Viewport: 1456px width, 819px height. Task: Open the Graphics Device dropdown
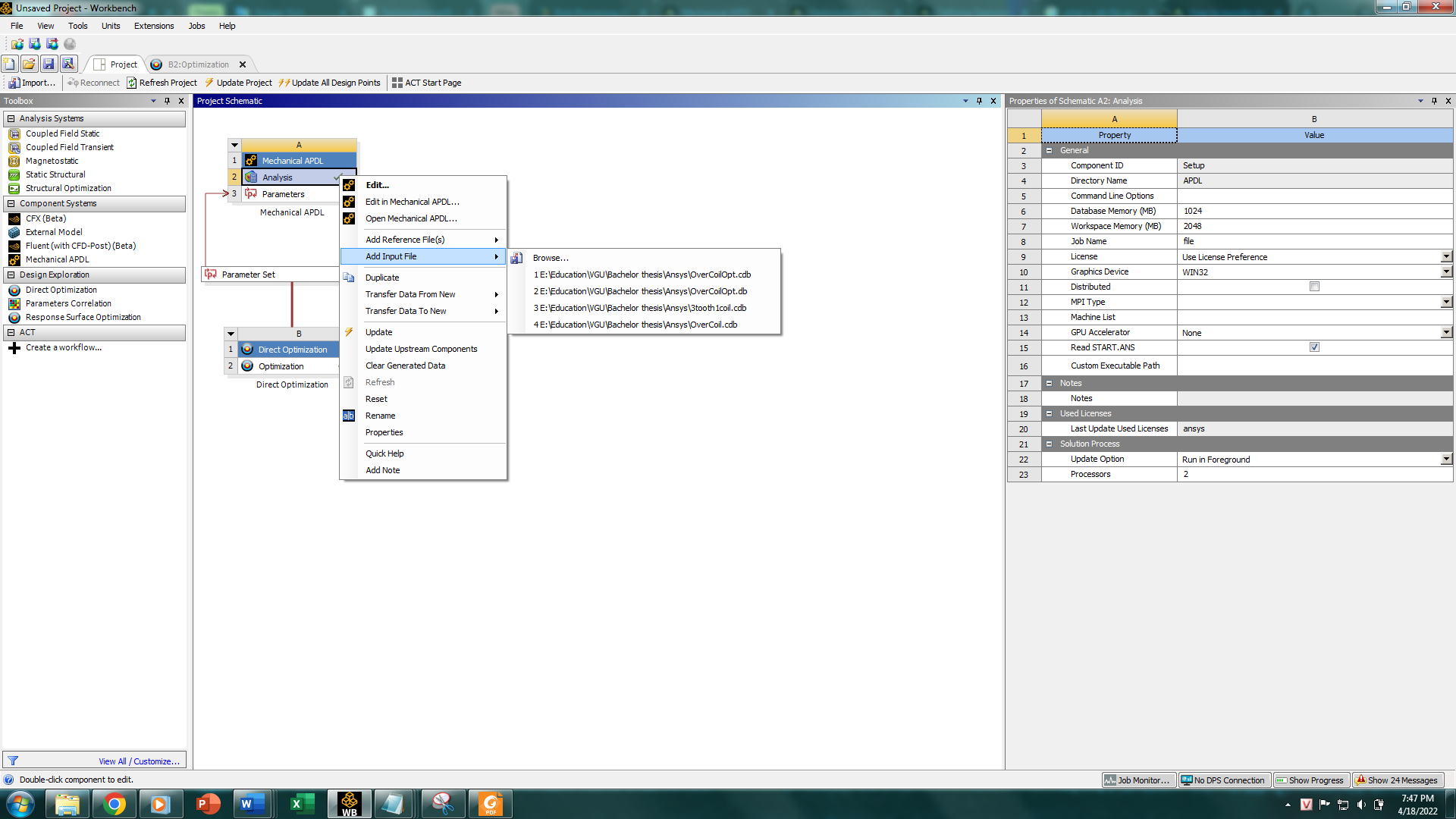pyautogui.click(x=1446, y=271)
